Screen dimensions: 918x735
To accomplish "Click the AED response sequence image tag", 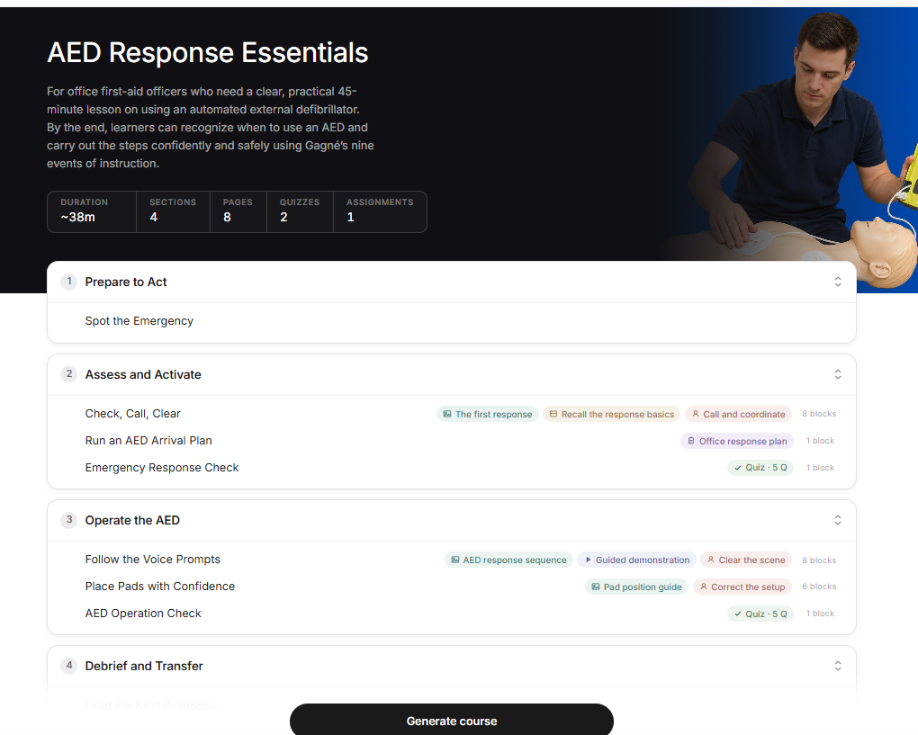I will (x=508, y=560).
